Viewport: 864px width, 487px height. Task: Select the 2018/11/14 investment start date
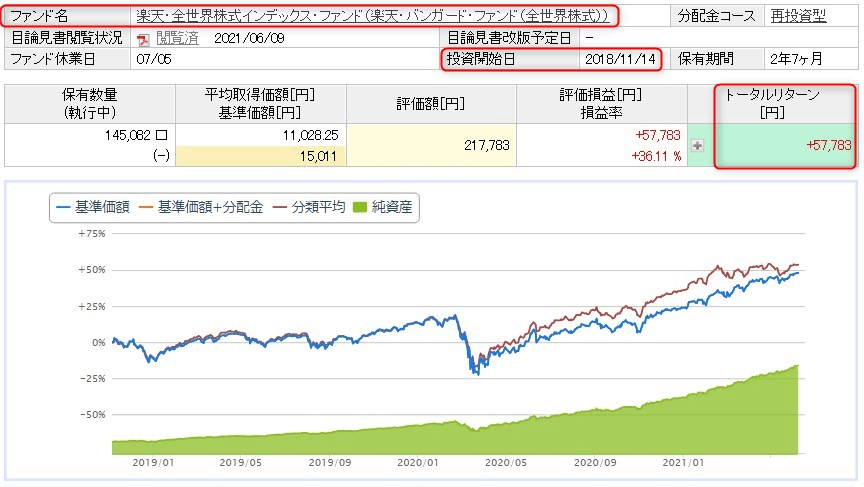[x=620, y=59]
